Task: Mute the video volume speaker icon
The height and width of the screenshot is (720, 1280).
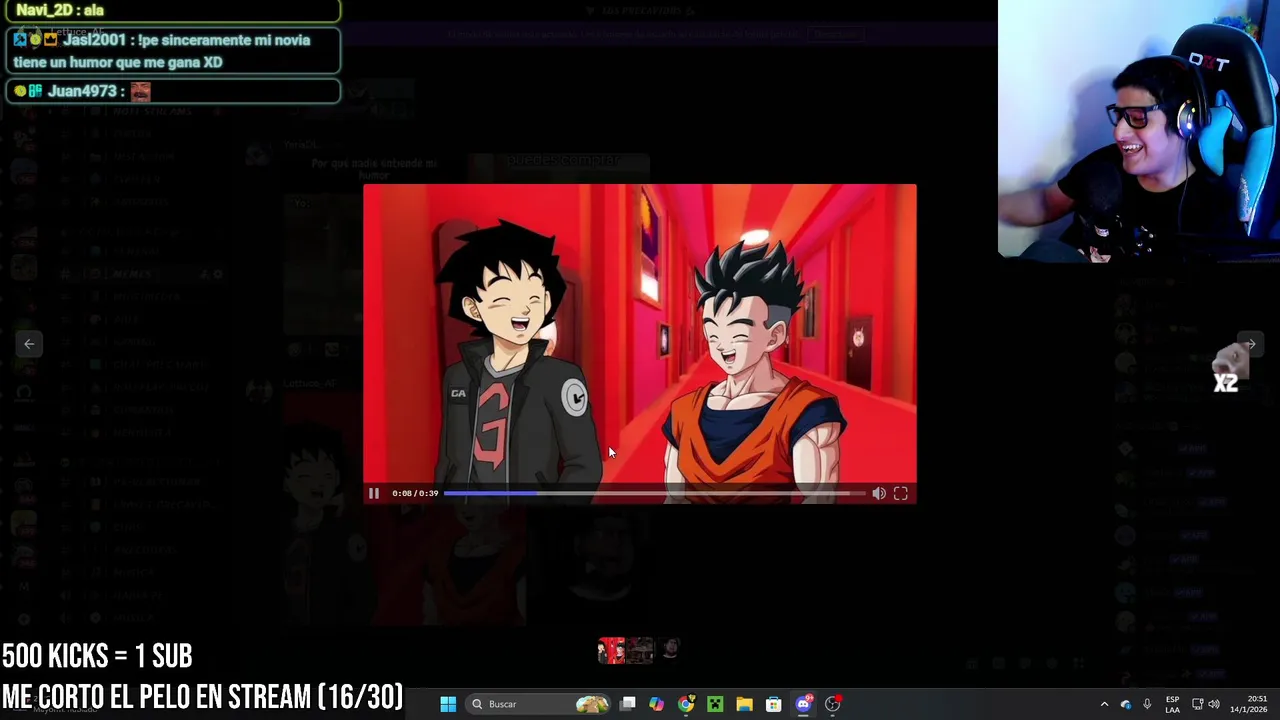Action: point(878,493)
